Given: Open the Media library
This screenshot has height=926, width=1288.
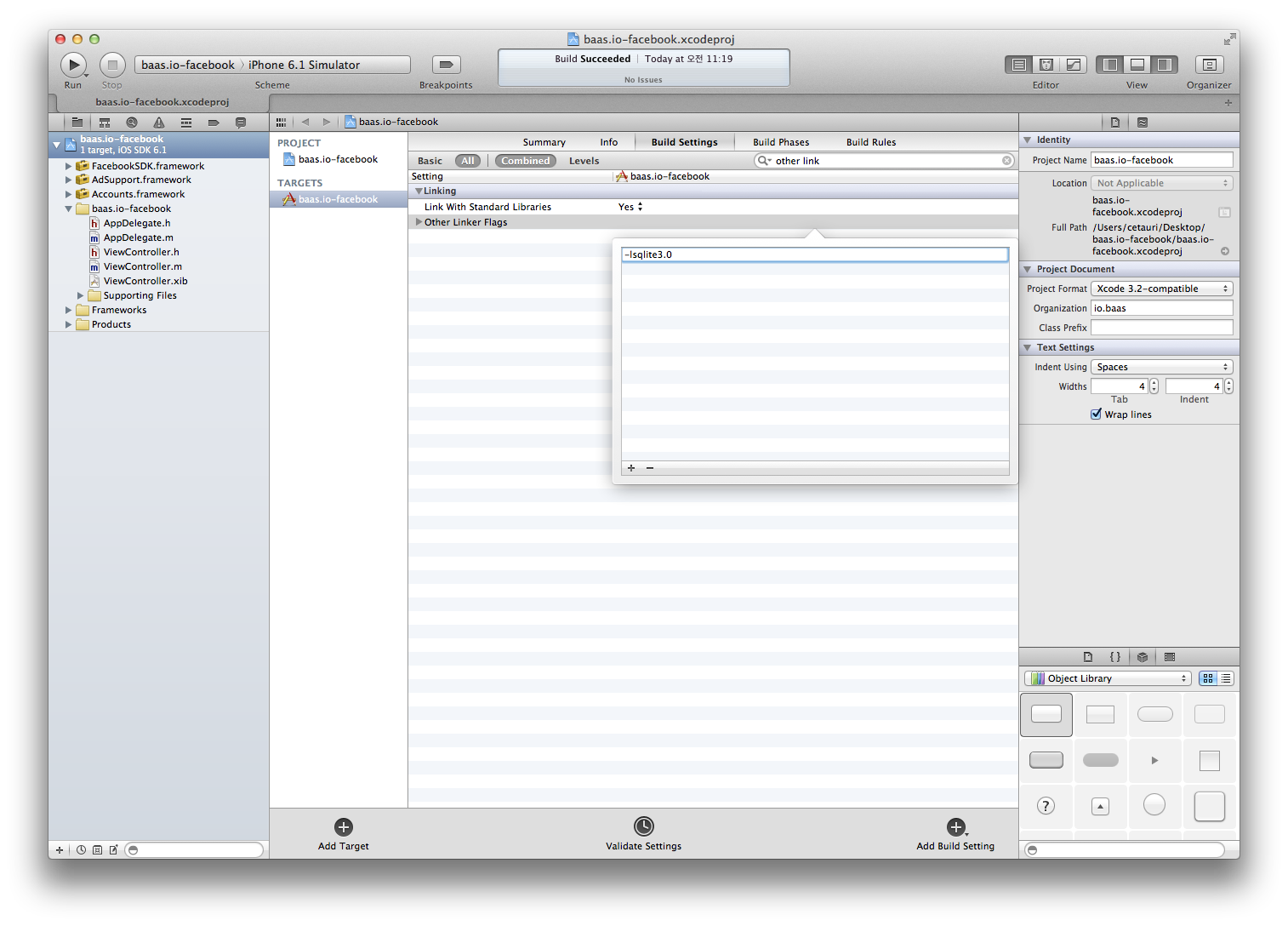Looking at the screenshot, I should click(1170, 657).
